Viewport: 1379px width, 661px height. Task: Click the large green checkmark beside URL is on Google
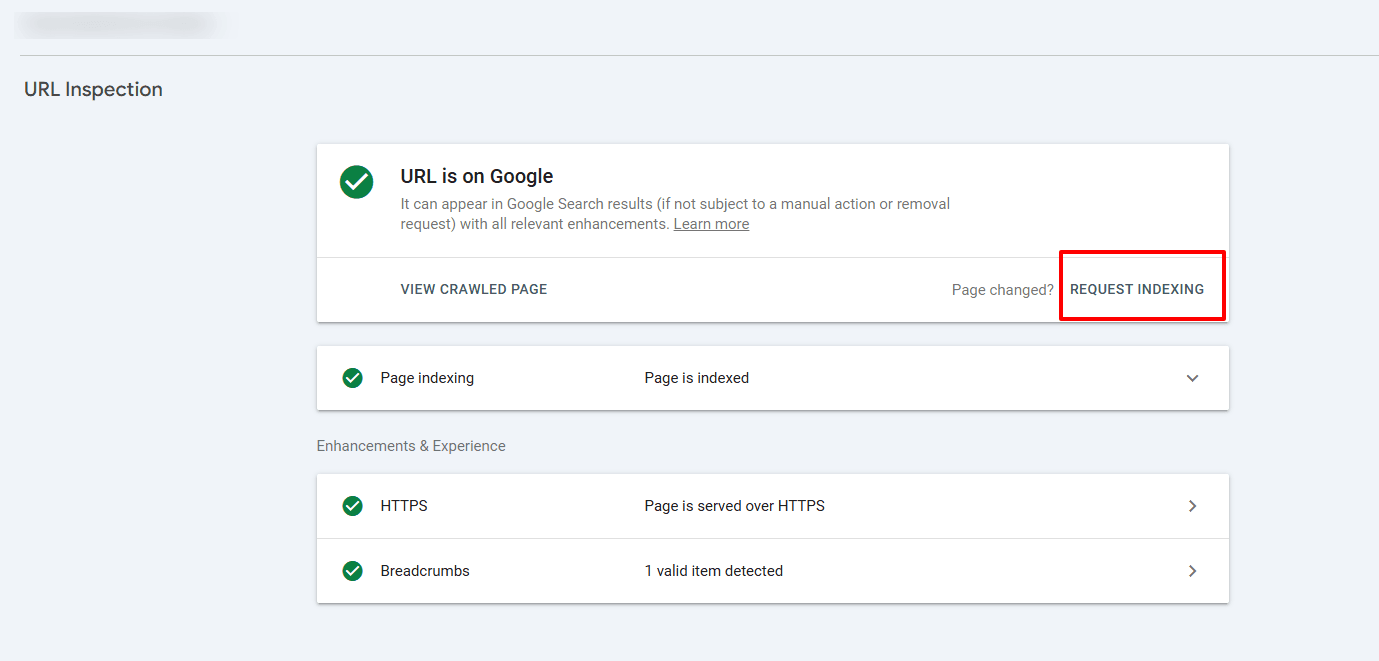pos(356,182)
